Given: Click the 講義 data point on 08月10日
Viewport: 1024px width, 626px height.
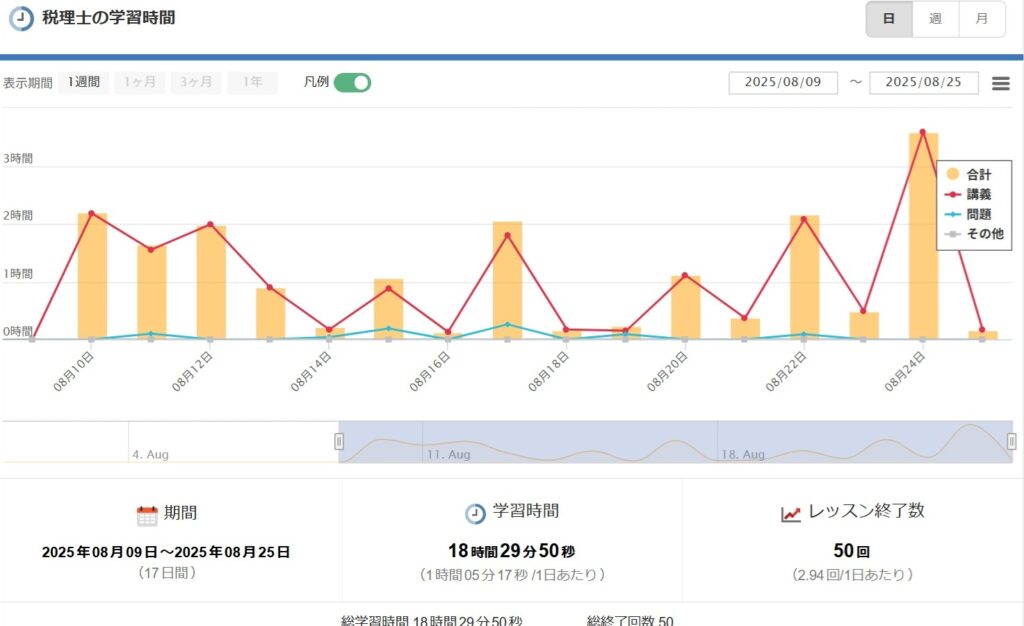Looking at the screenshot, I should (x=91, y=213).
